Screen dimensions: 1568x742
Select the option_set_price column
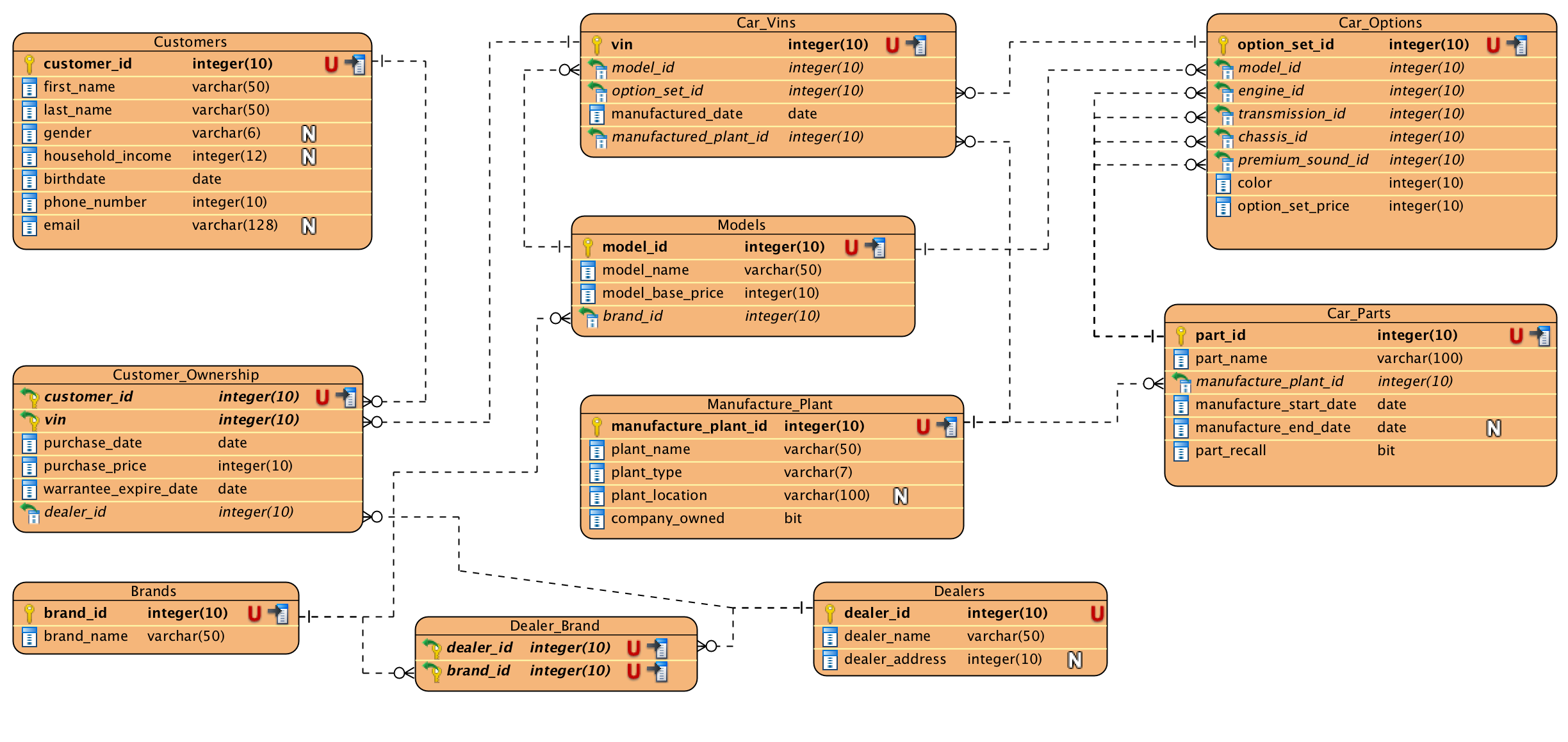(1382, 206)
